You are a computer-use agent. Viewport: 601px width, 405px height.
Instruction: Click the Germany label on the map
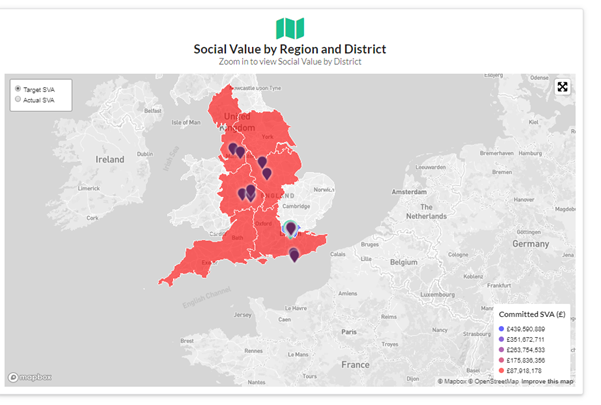pyautogui.click(x=530, y=243)
